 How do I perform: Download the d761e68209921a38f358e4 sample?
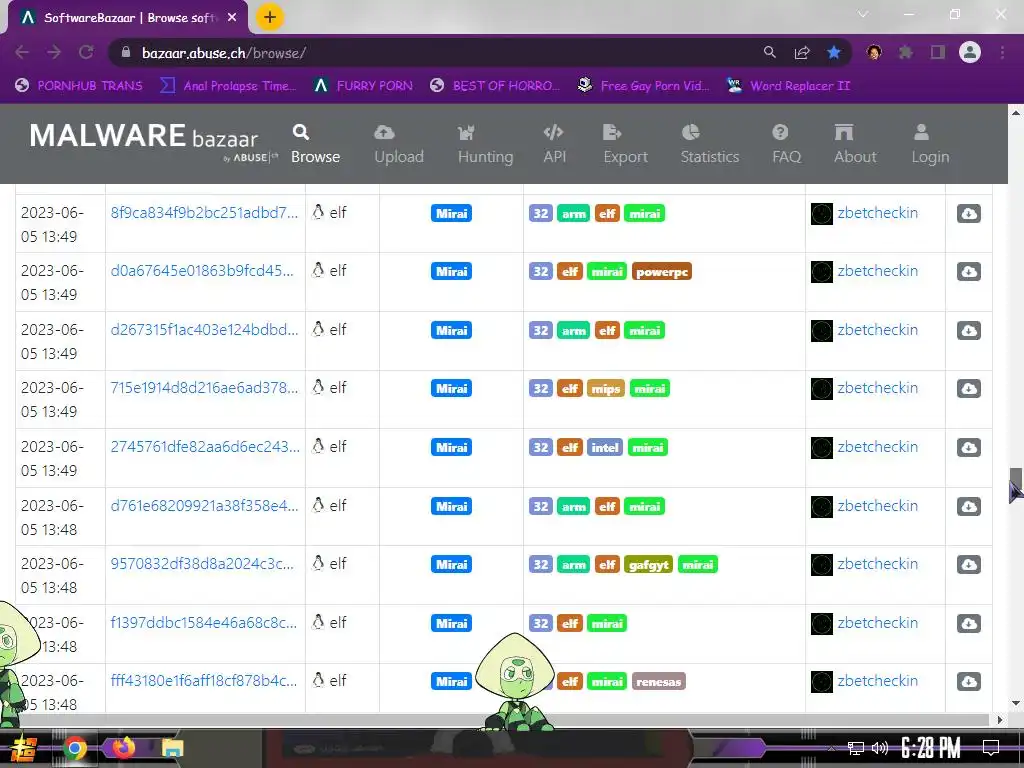pos(968,506)
